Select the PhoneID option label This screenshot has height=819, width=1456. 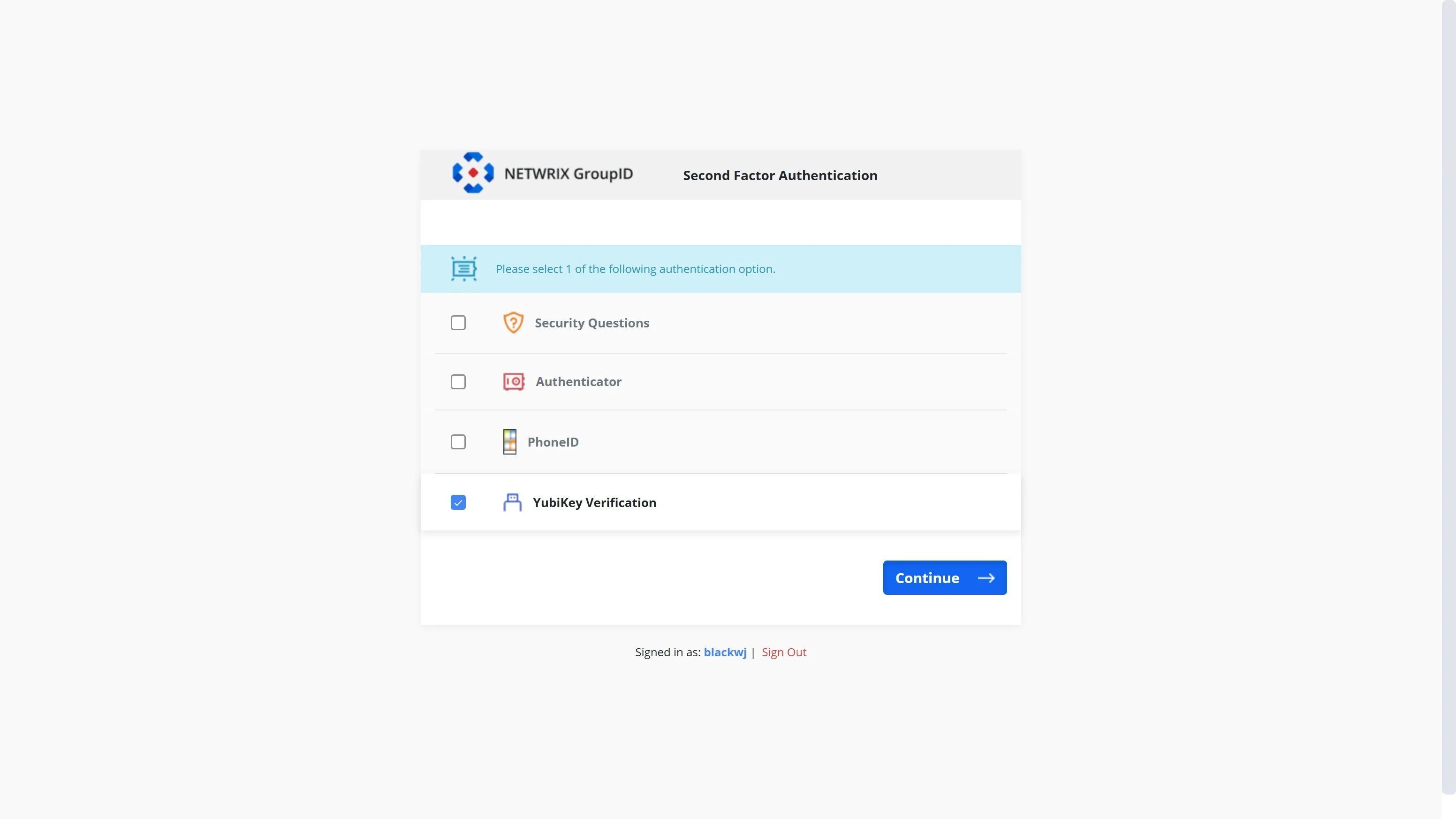click(553, 441)
